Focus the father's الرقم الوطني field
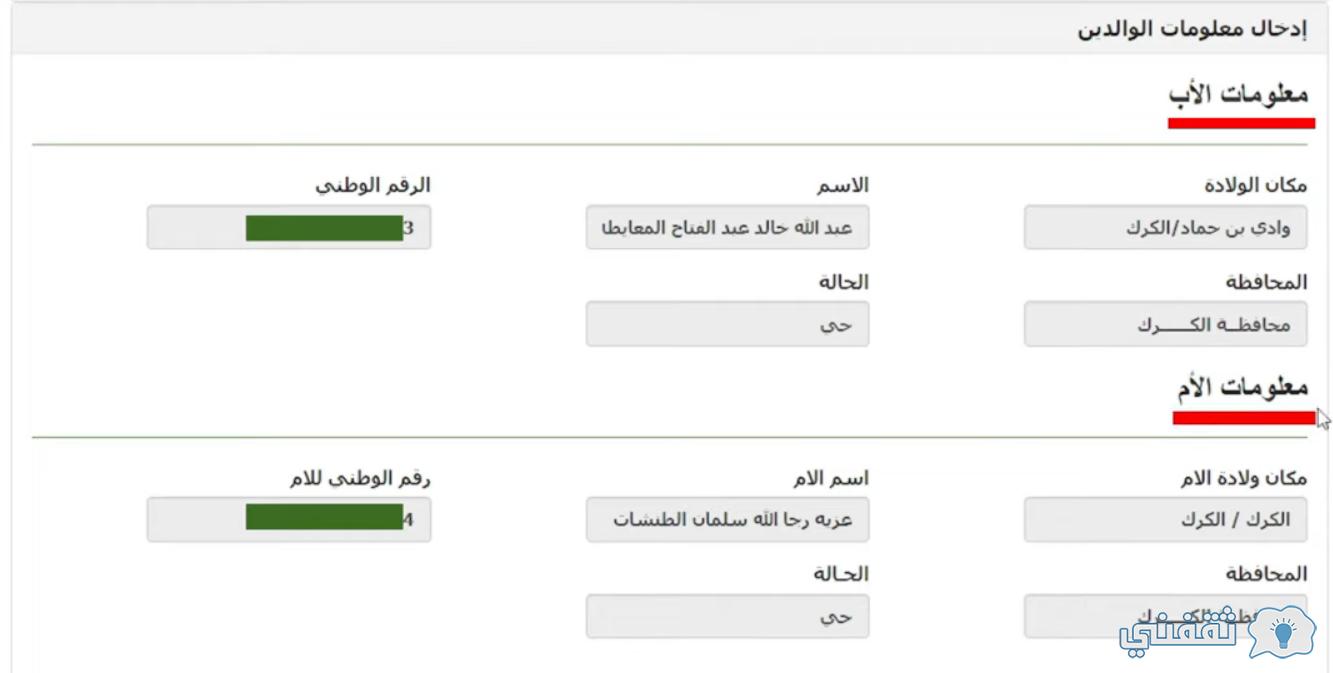This screenshot has height=673, width=1333. (289, 228)
